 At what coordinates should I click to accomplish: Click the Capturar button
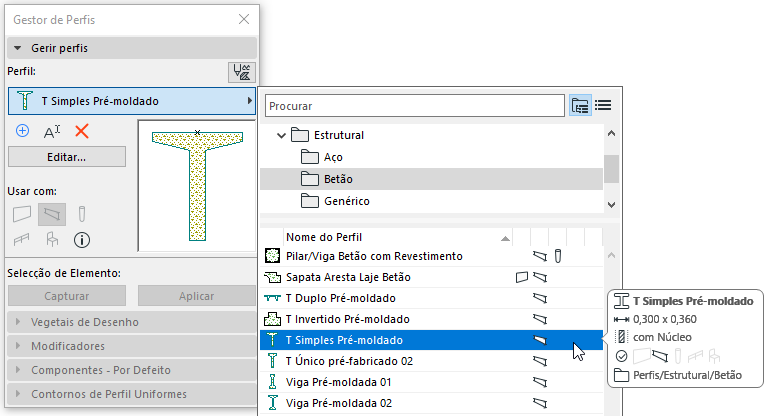pos(67,296)
